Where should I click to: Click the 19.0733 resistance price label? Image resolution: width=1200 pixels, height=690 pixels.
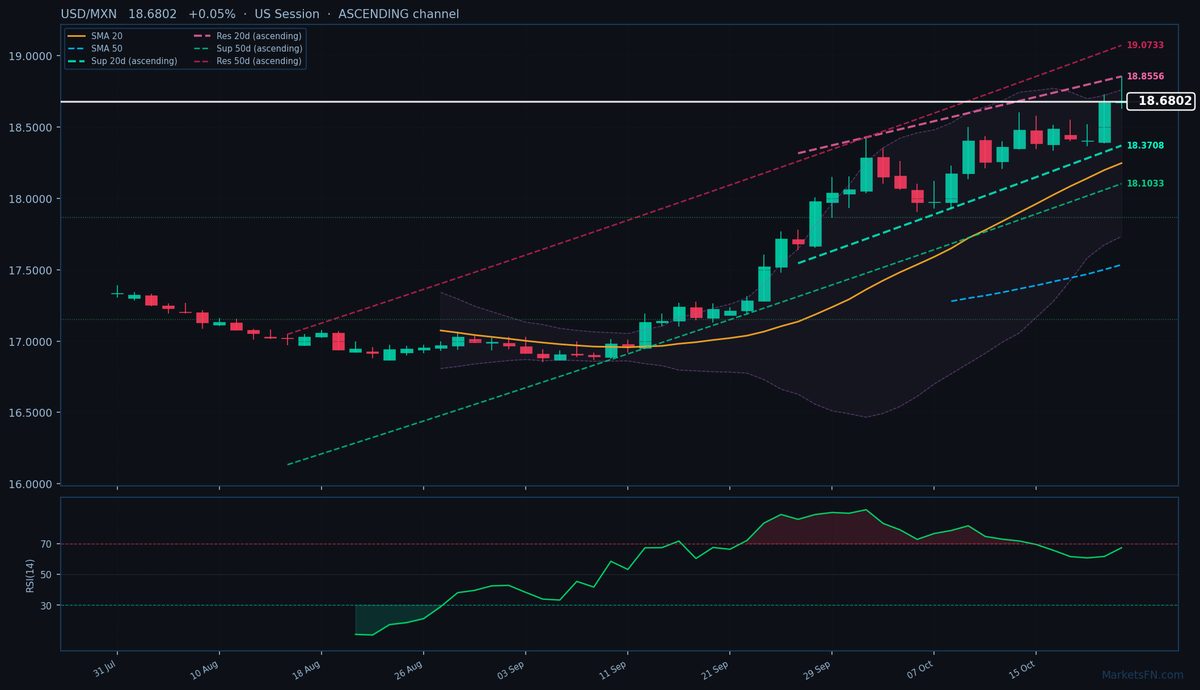tap(1145, 45)
